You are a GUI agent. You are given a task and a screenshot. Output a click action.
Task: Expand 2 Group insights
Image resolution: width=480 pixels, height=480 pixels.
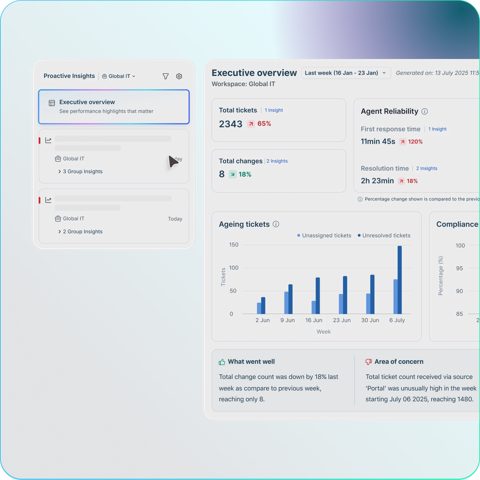[80, 231]
